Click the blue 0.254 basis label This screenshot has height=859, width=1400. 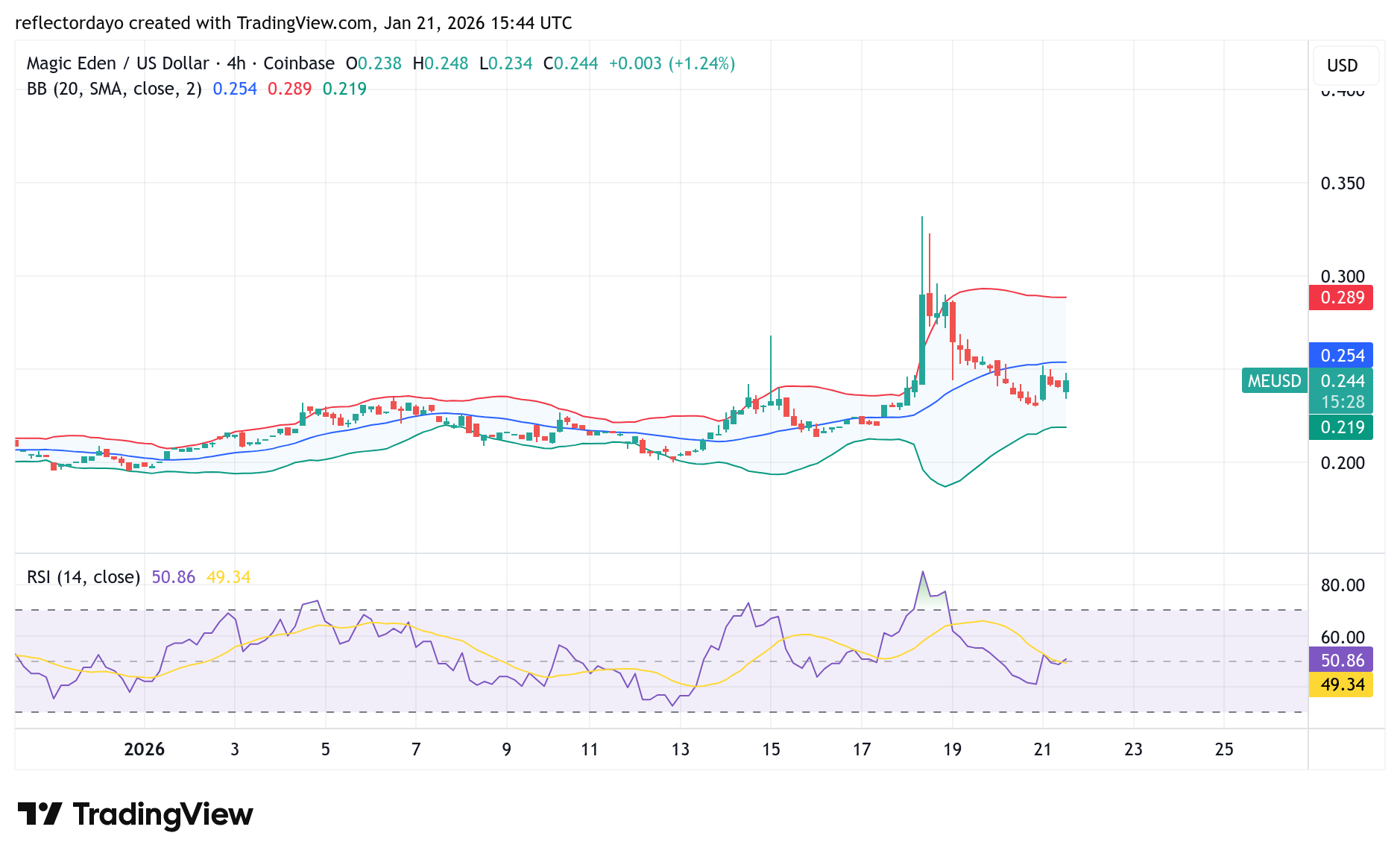[x=1341, y=356]
